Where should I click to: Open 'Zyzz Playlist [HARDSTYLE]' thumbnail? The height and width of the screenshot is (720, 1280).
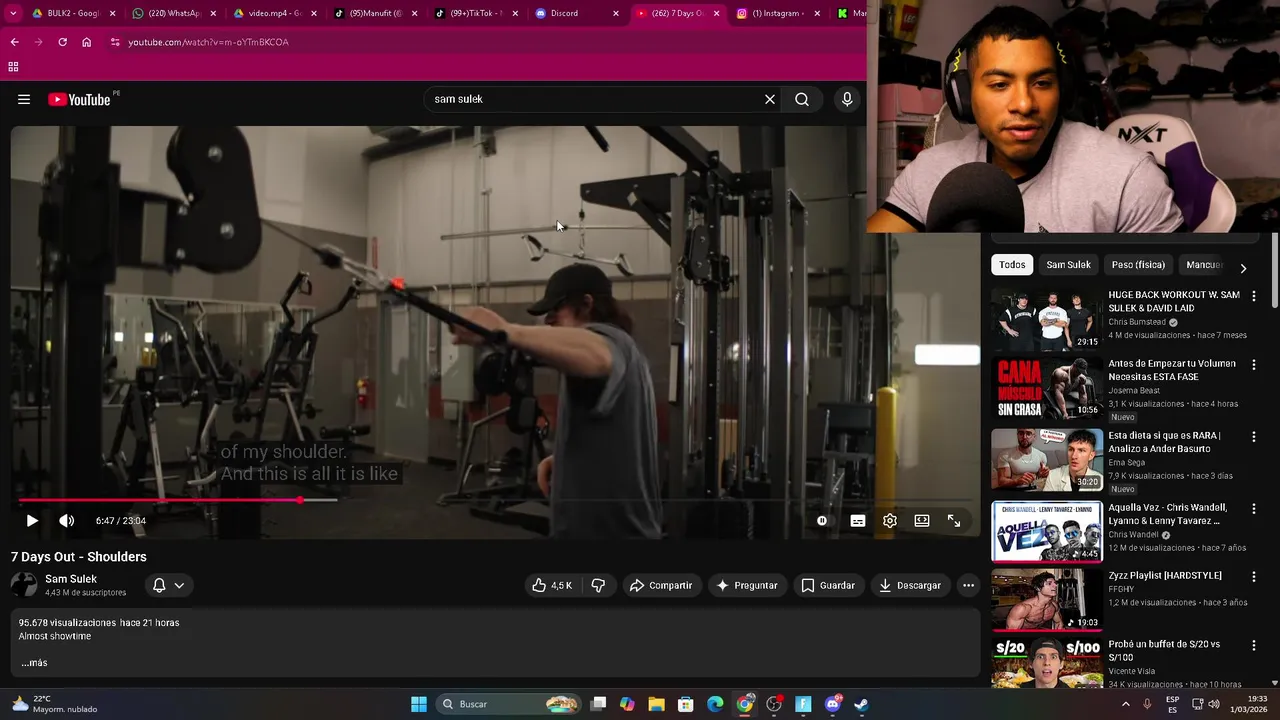point(1047,600)
